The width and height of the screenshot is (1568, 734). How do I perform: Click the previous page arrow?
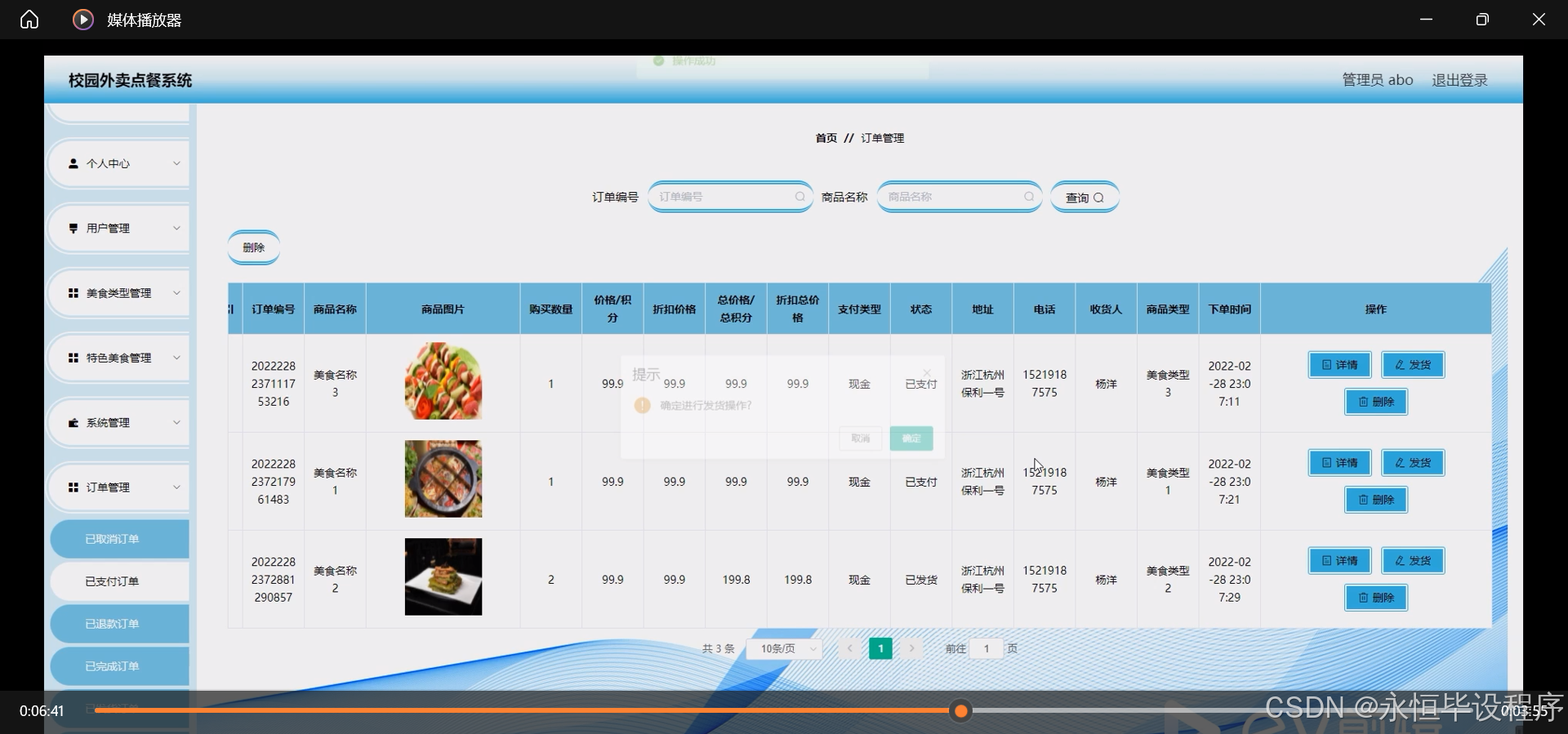click(x=849, y=648)
